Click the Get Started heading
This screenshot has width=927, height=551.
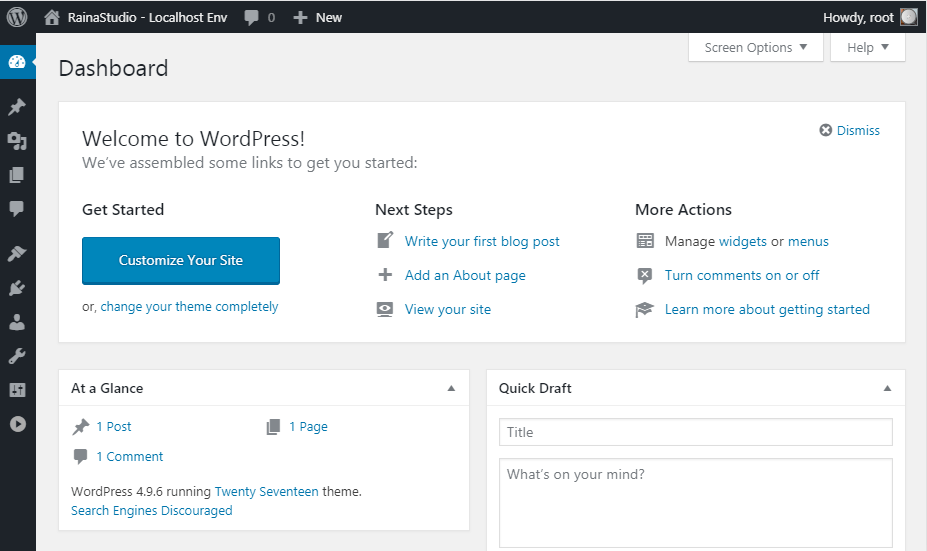coord(123,209)
